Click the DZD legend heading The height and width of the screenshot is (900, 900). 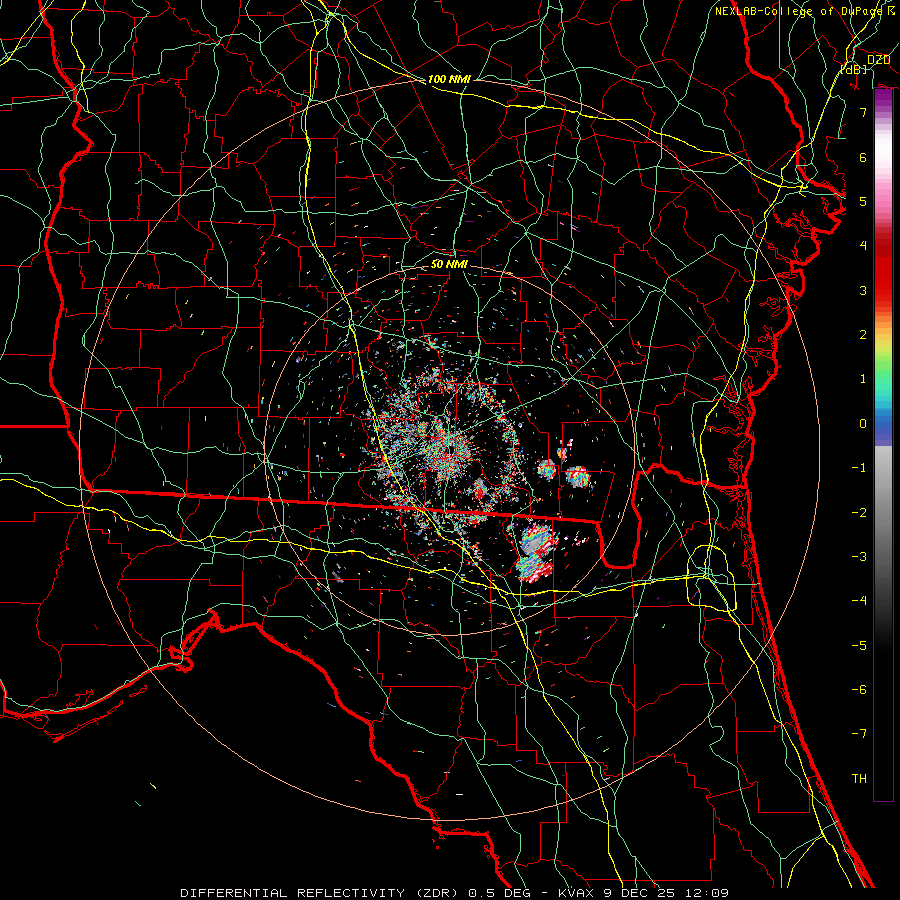point(878,60)
